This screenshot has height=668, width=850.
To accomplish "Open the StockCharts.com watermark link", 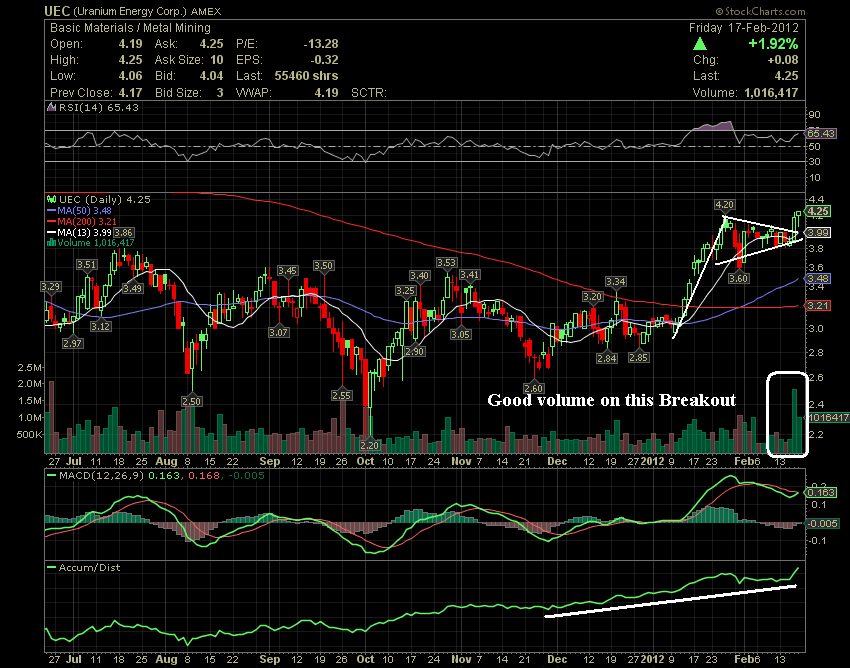I will click(x=760, y=11).
